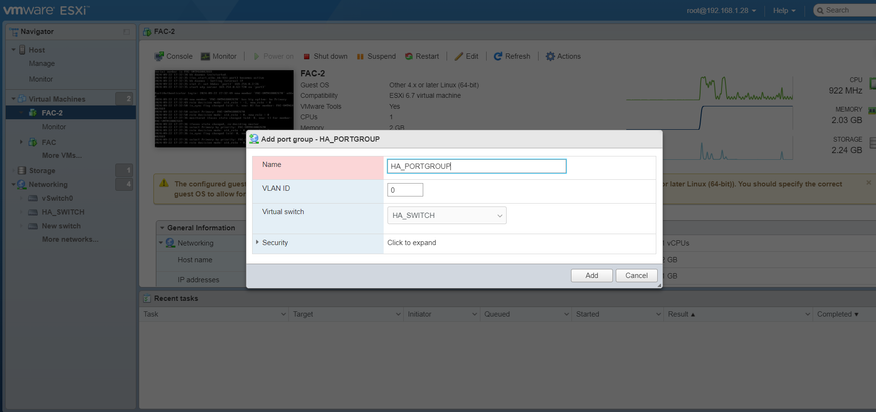Click the Shut down toolbar button
The image size is (876, 412).
[x=325, y=56]
